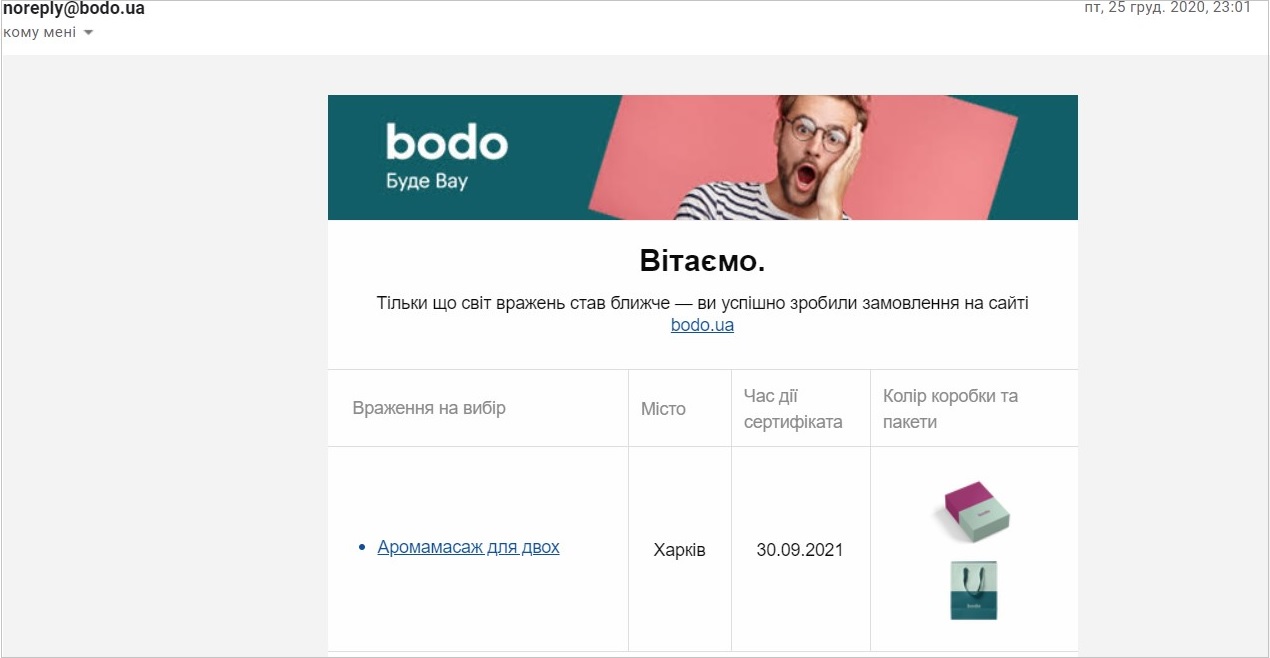Open 'Аромамасаж для двох' link

(468, 547)
